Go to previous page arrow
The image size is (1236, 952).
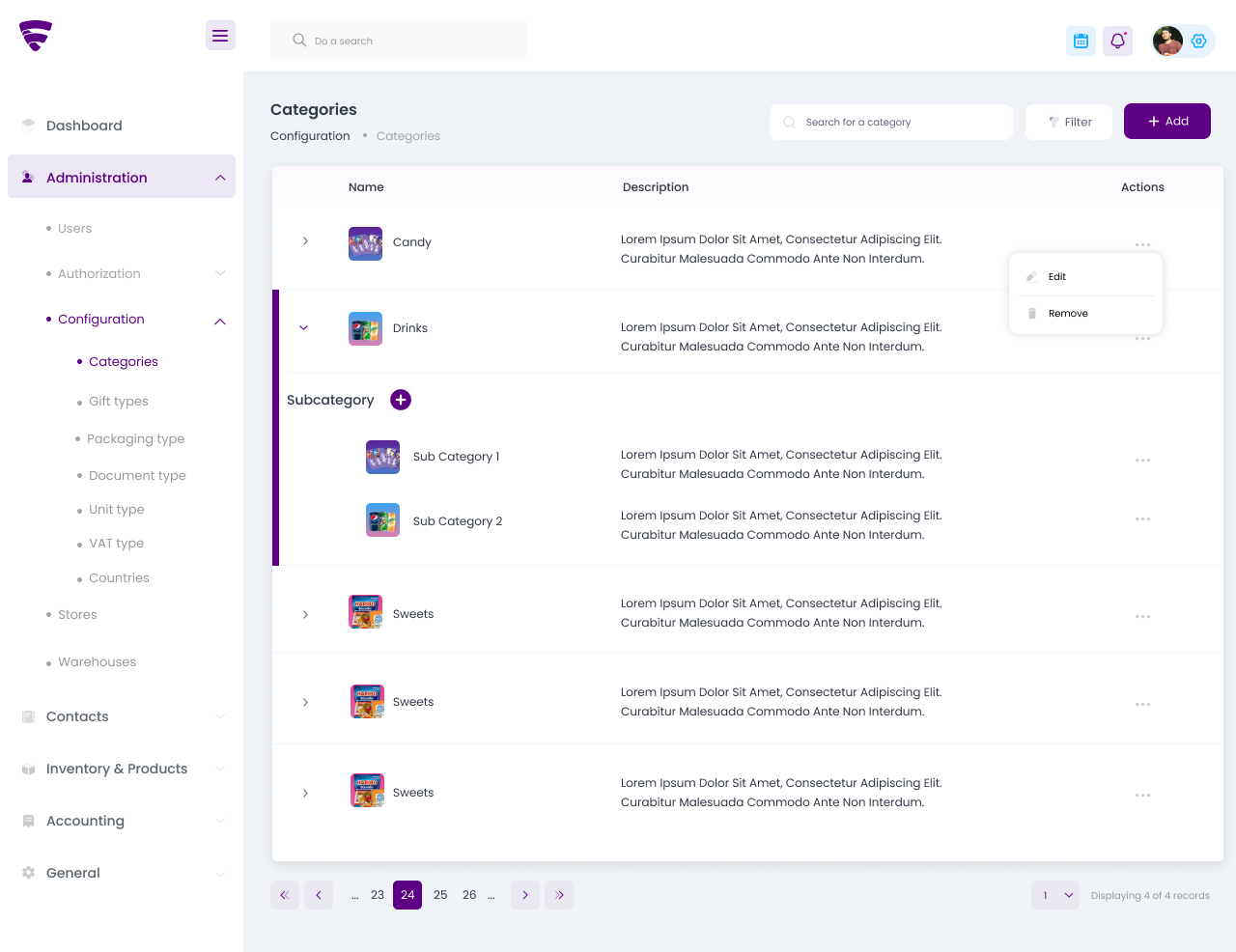click(319, 895)
